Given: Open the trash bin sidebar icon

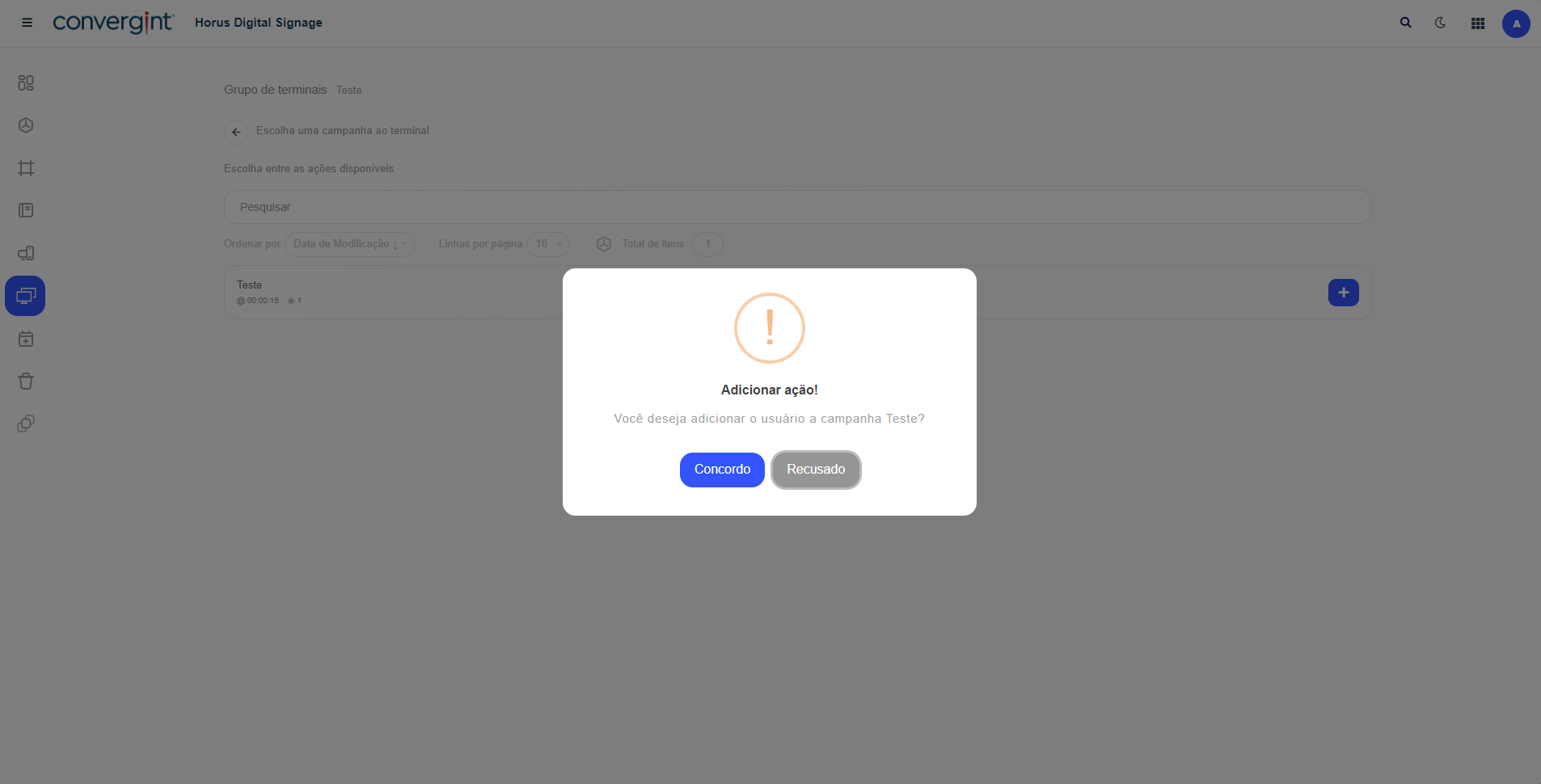Looking at the screenshot, I should click(x=26, y=381).
